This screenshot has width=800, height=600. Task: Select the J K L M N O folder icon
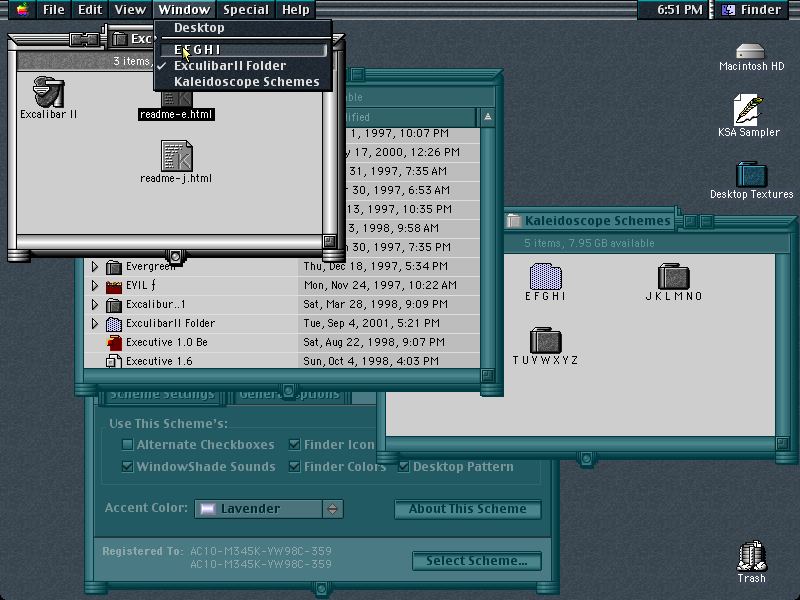pos(674,277)
